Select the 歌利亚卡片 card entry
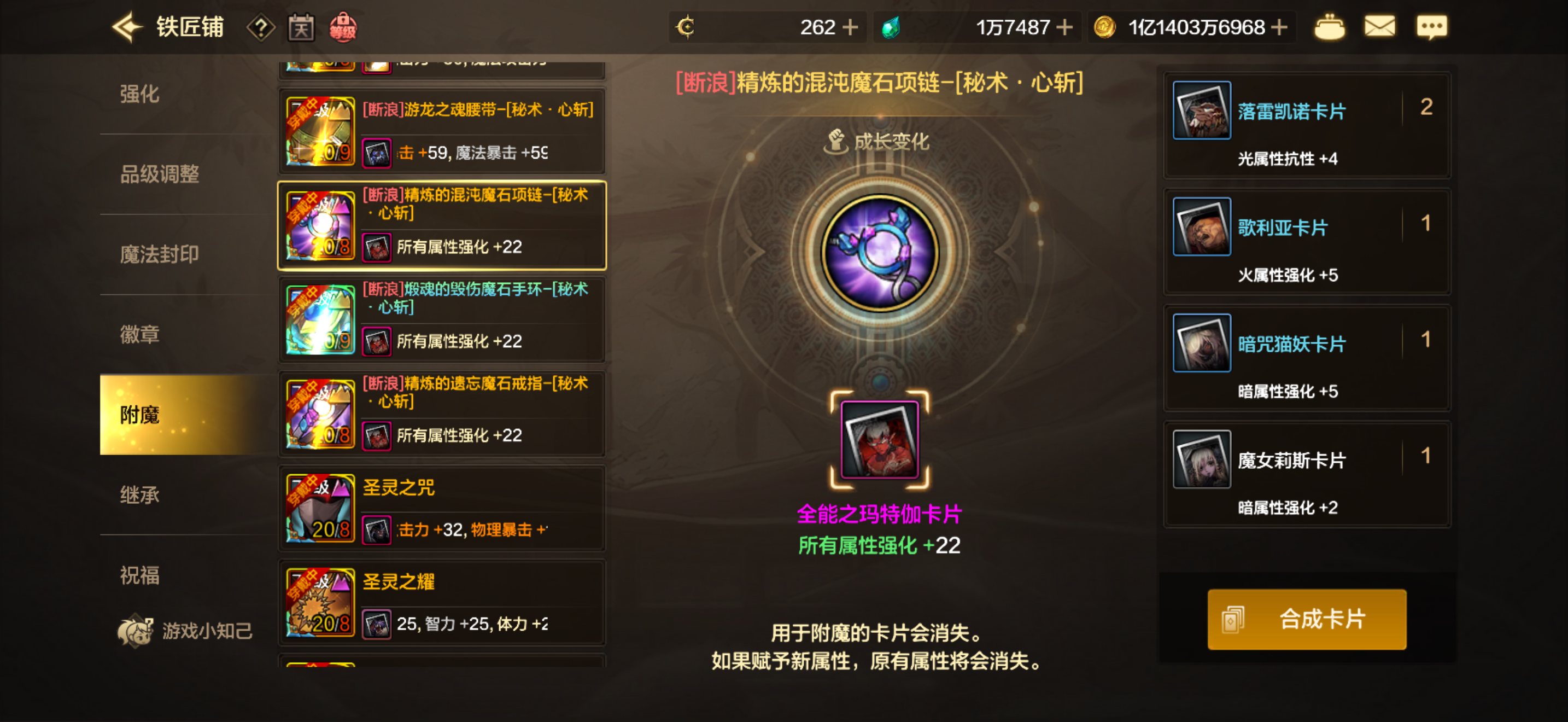 [x=1307, y=242]
